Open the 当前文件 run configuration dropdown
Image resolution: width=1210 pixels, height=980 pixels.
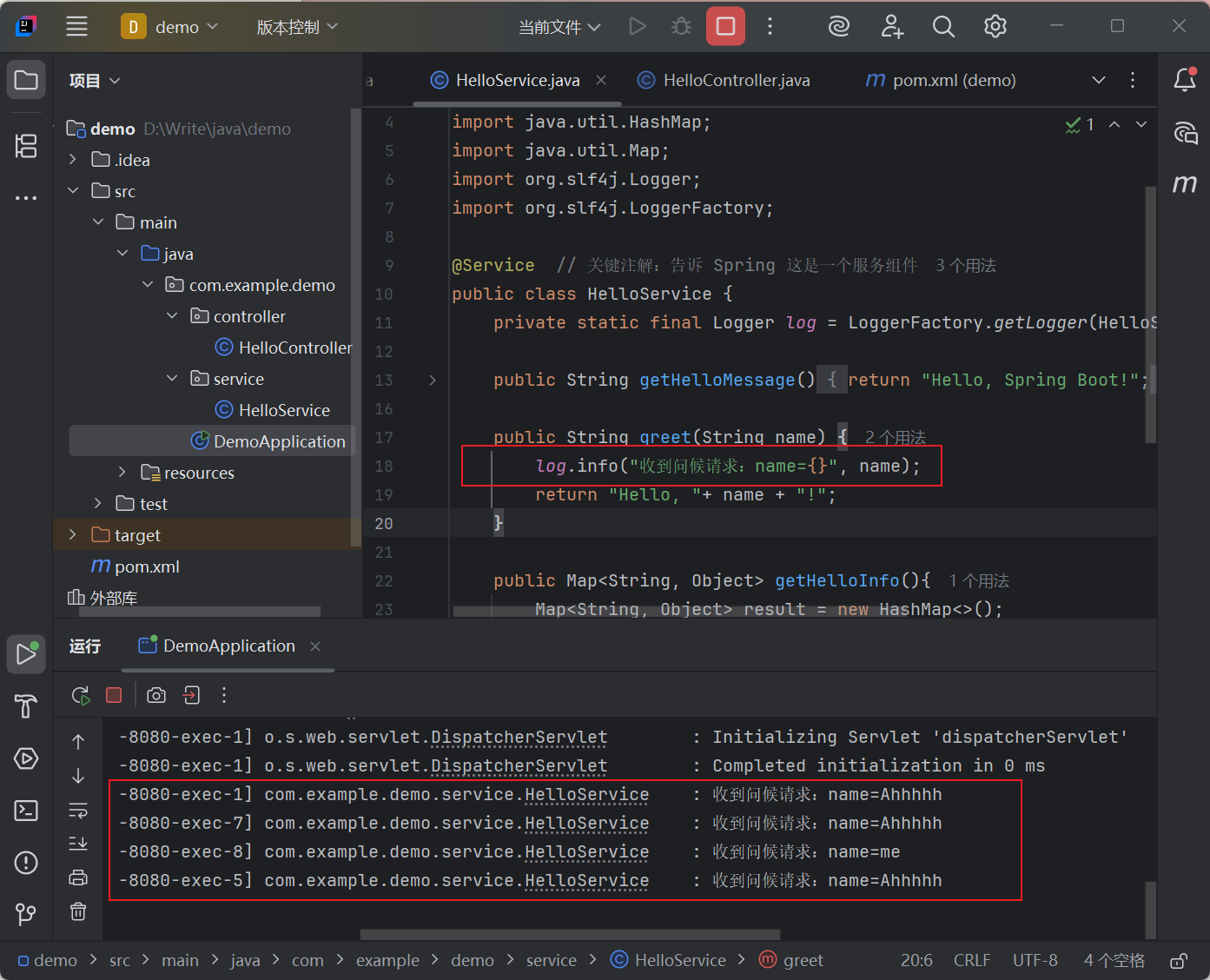(559, 27)
